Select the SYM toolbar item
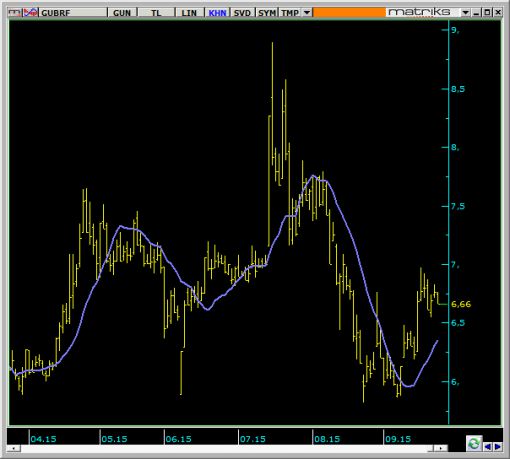Image resolution: width=510 pixels, height=459 pixels. coord(267,13)
